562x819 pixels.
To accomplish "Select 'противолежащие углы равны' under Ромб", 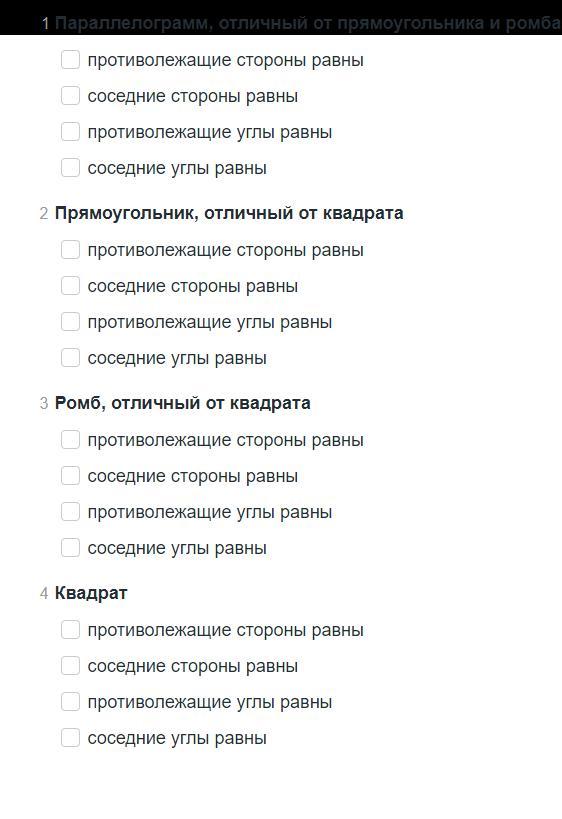I will pyautogui.click(x=71, y=512).
